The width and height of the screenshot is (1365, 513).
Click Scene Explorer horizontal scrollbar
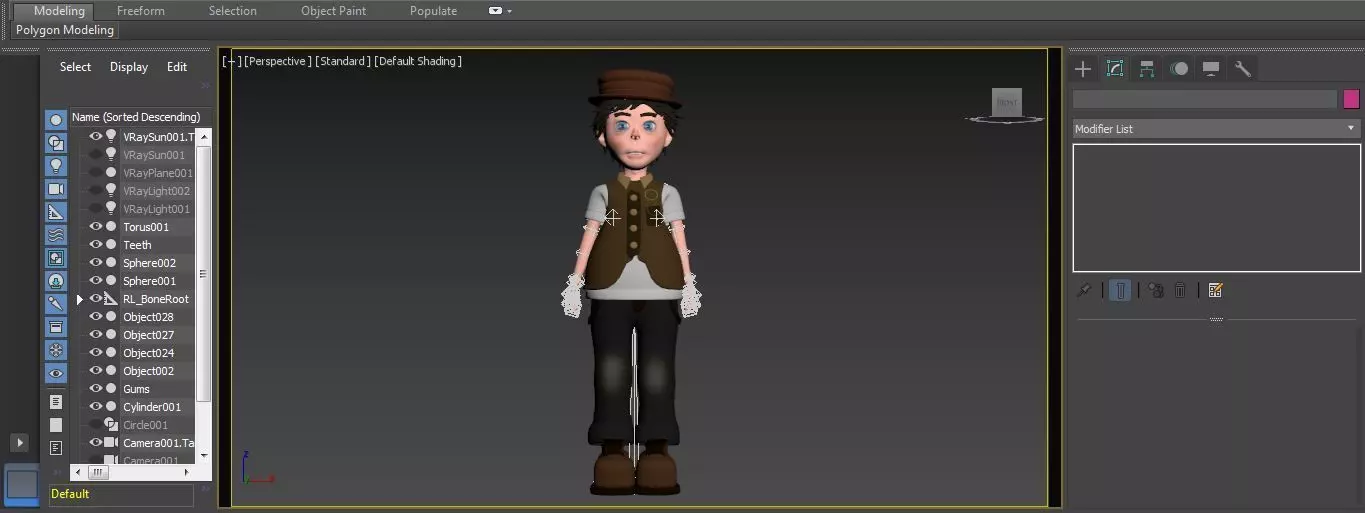97,472
